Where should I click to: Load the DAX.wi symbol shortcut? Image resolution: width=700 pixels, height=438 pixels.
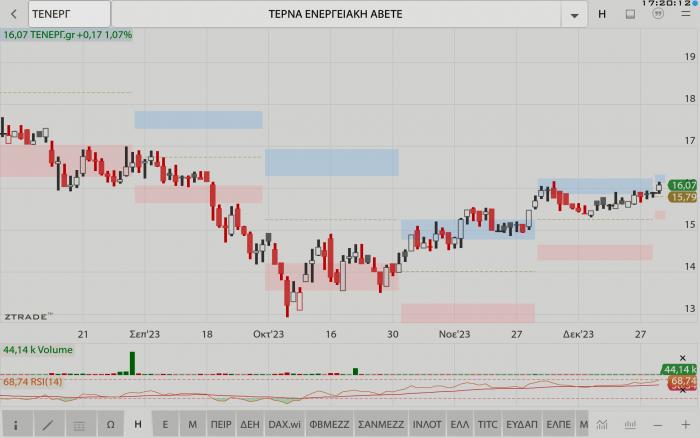tap(285, 425)
